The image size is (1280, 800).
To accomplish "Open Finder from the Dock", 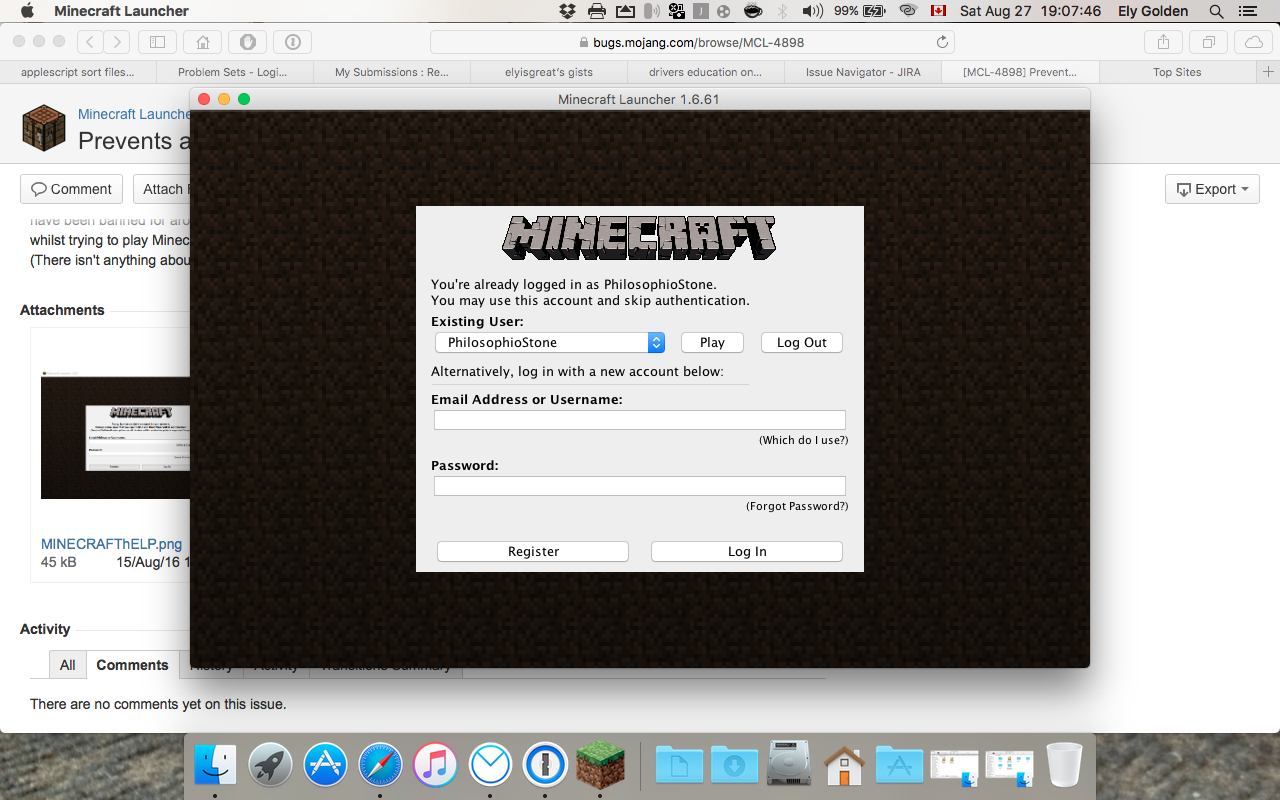I will (215, 765).
